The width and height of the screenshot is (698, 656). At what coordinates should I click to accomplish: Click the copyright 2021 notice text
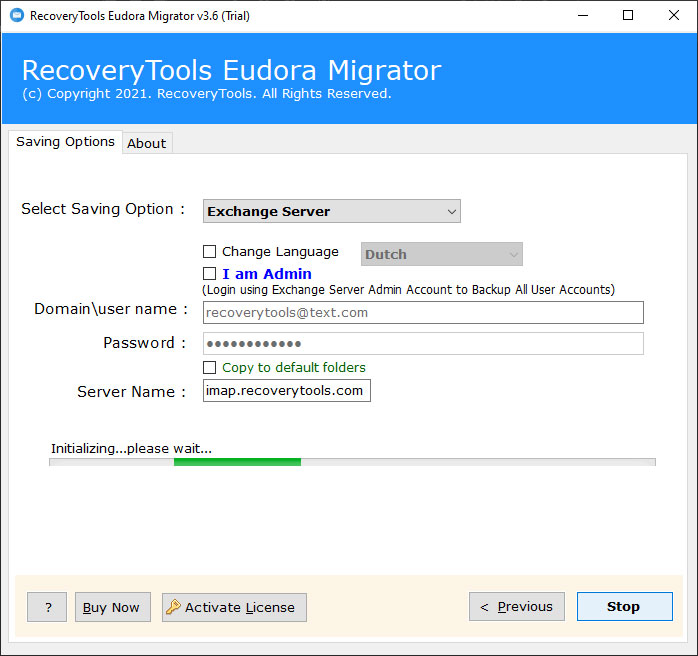click(x=207, y=94)
